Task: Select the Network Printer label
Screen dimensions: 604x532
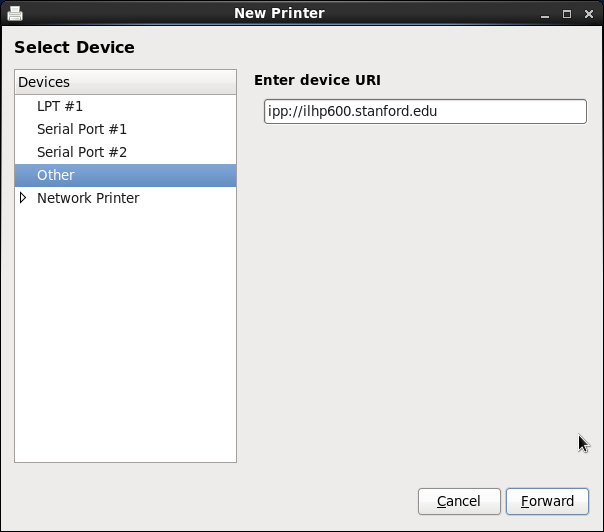Action: tap(88, 198)
